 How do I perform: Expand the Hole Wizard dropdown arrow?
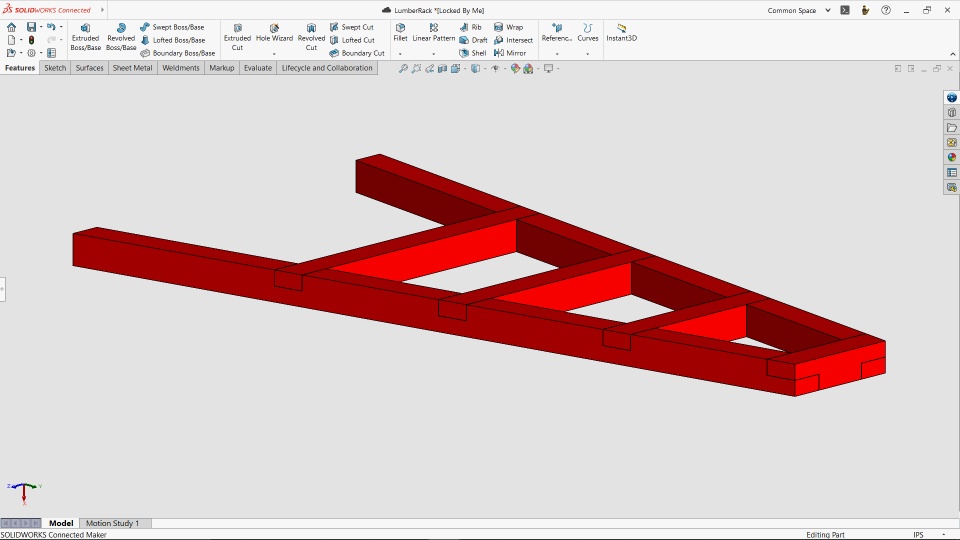(274, 53)
